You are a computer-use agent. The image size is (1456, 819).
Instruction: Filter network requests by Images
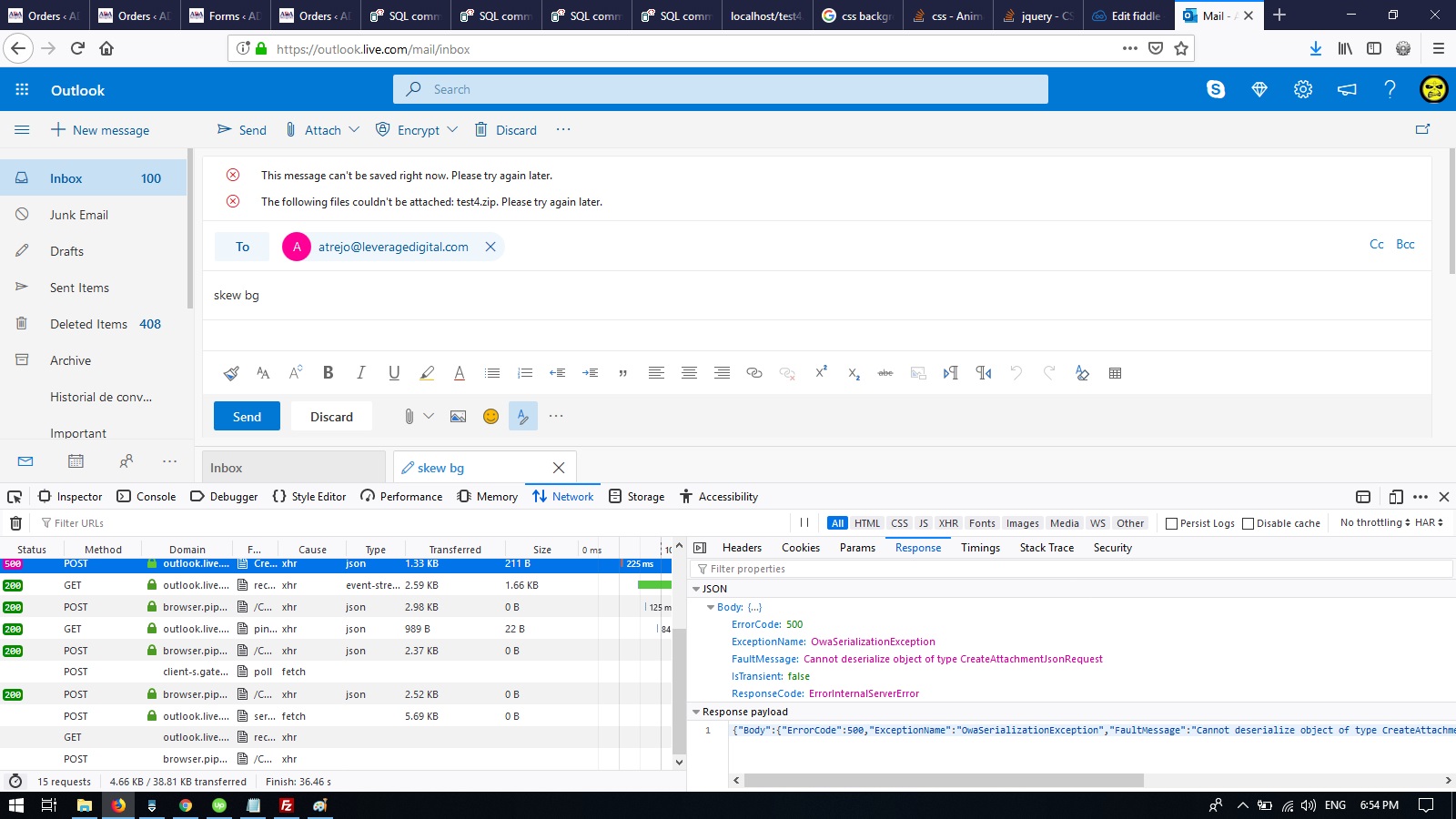tap(1022, 523)
